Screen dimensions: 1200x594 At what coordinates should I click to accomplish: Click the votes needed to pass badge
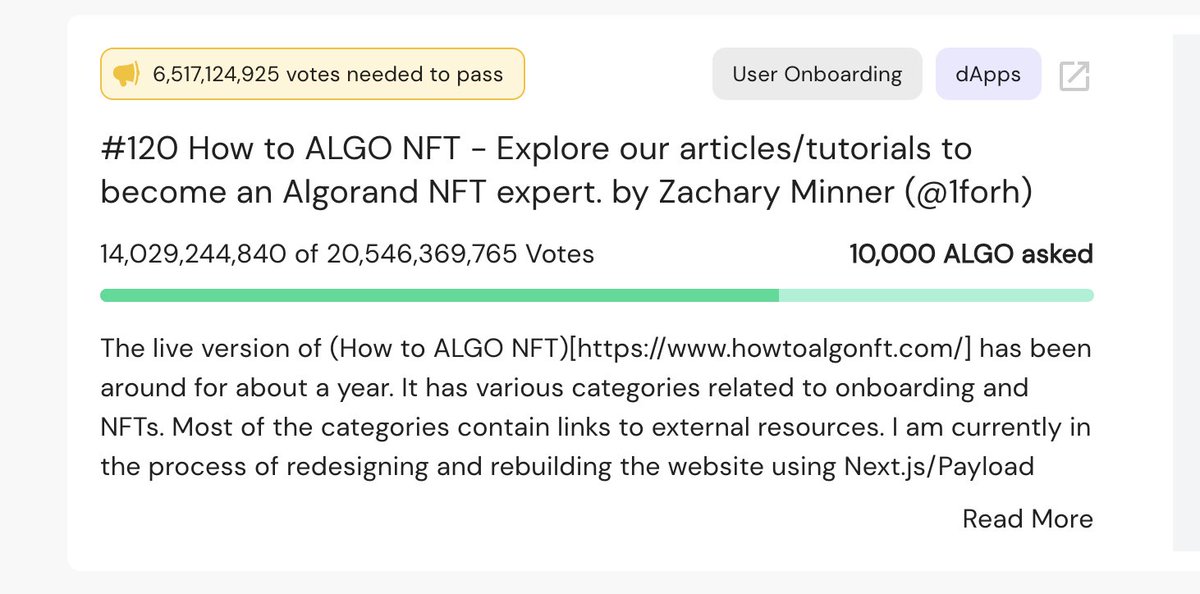(x=312, y=74)
